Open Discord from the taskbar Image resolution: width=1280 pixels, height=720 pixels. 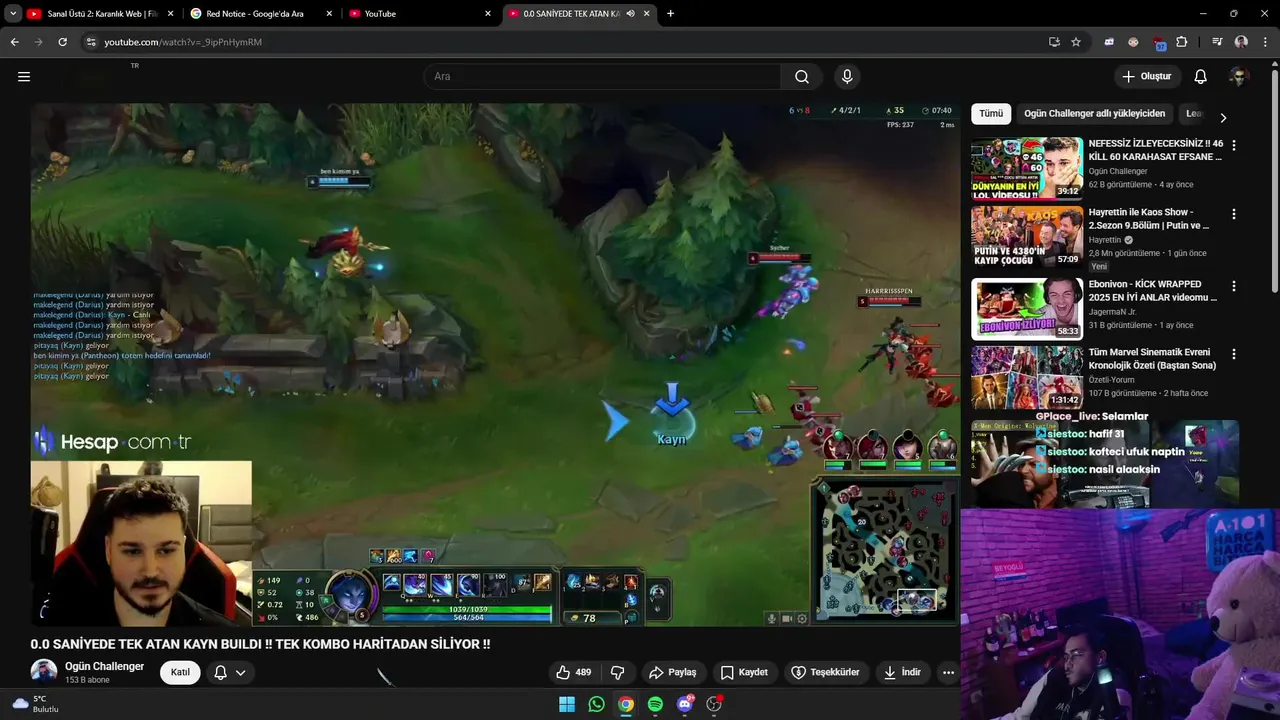click(685, 704)
